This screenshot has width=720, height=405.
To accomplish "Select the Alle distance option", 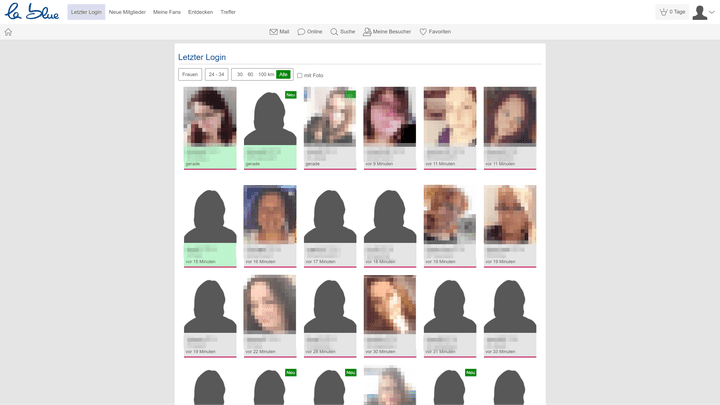I will tap(283, 74).
